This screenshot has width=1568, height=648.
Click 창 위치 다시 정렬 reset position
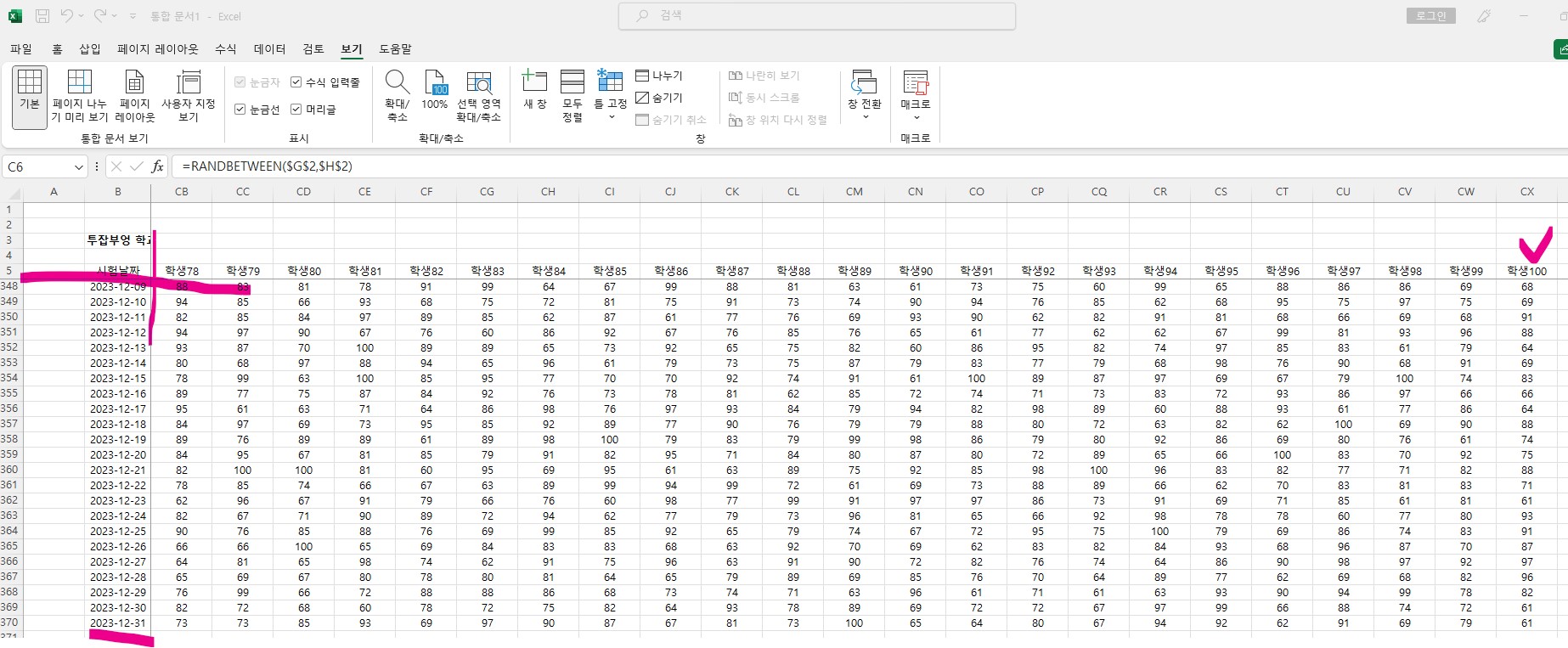coord(777,120)
